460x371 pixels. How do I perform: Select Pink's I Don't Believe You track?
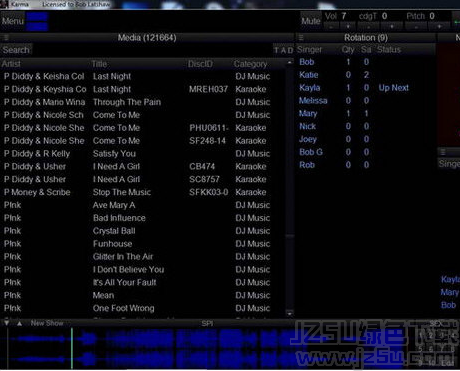(x=143, y=269)
